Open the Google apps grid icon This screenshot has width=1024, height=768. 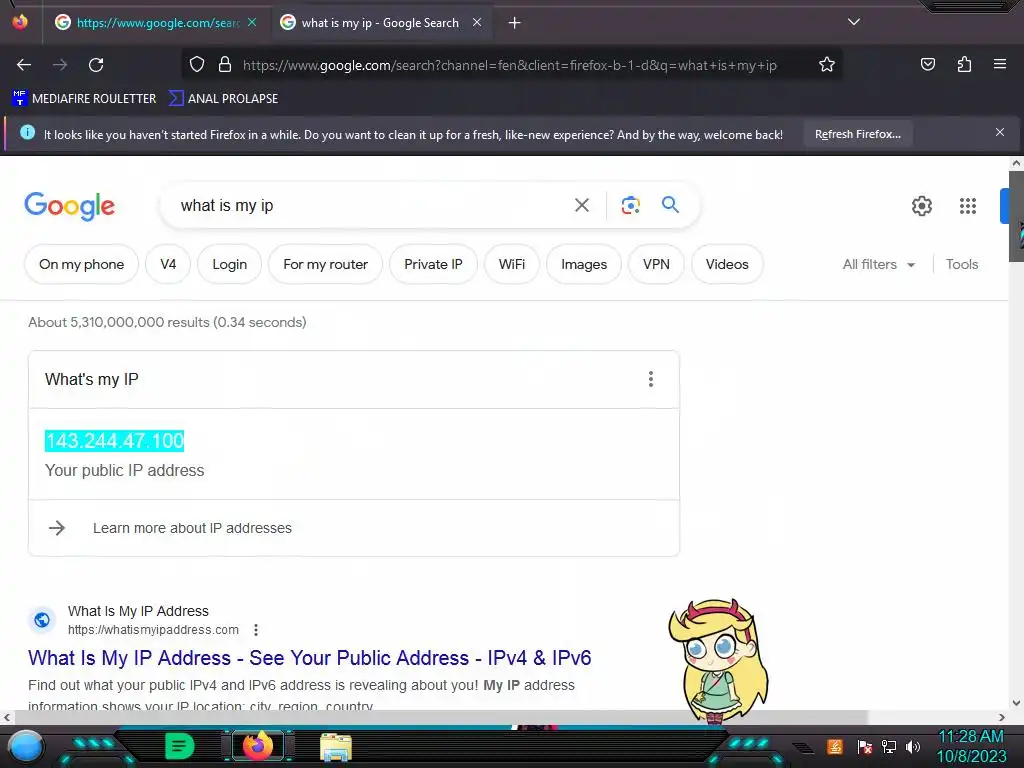tap(967, 206)
